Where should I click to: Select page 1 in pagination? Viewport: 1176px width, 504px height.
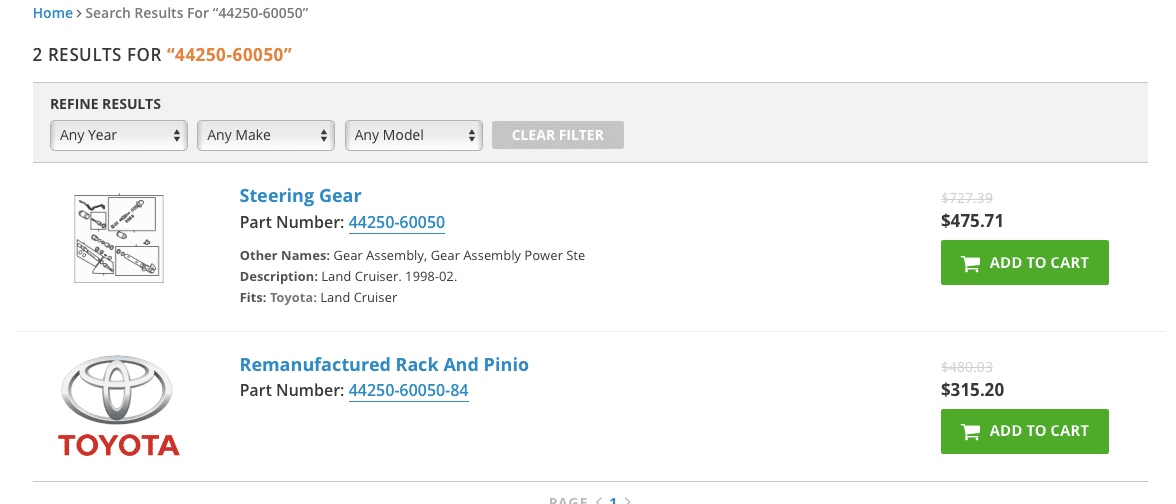[613, 501]
